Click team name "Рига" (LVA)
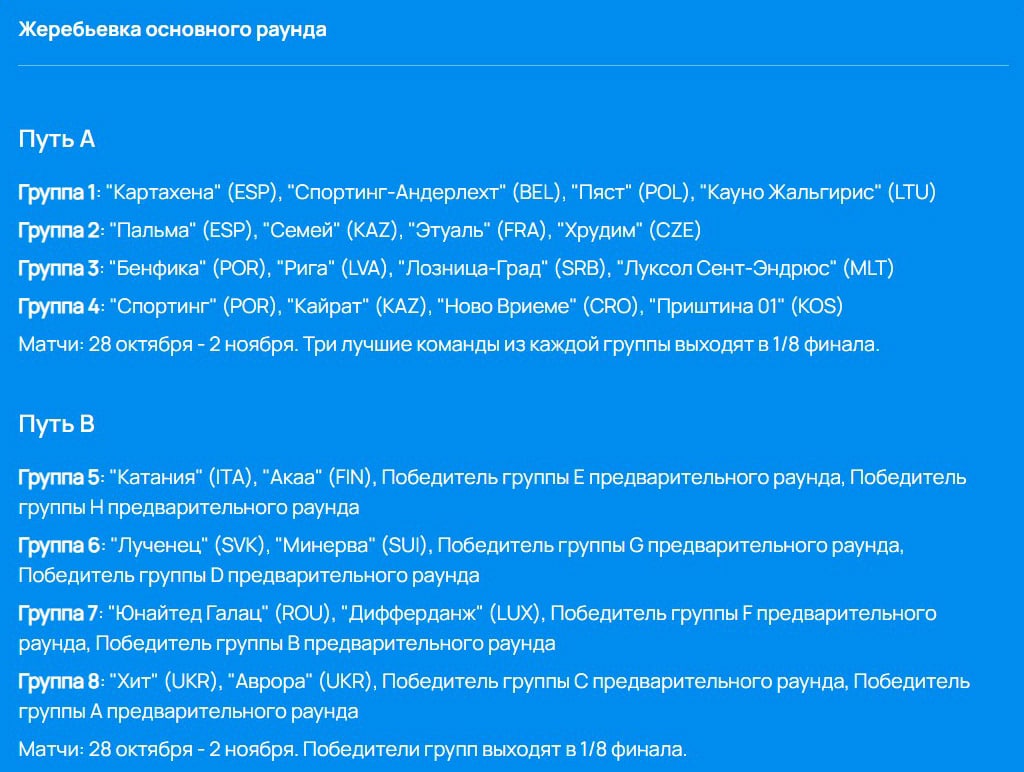Viewport: 1024px width, 772px height. click(x=306, y=268)
